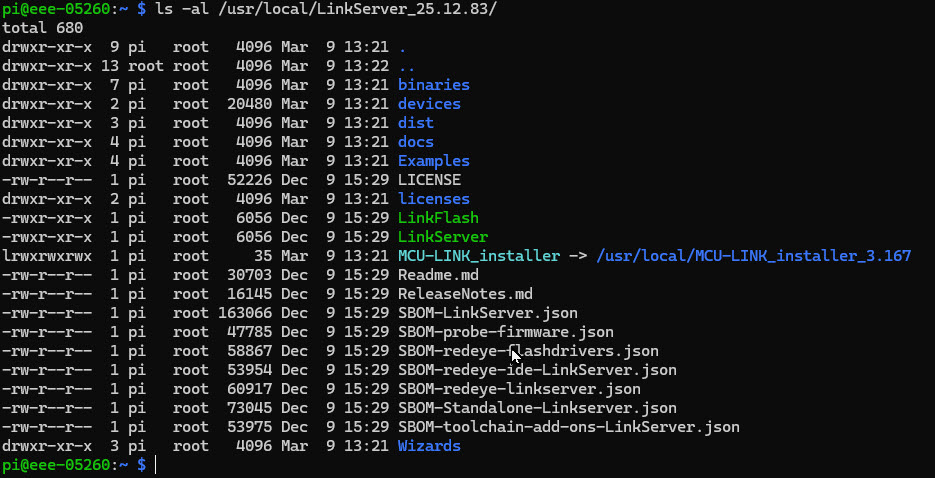Click the binaries directory name
935x478 pixels.
point(433,85)
